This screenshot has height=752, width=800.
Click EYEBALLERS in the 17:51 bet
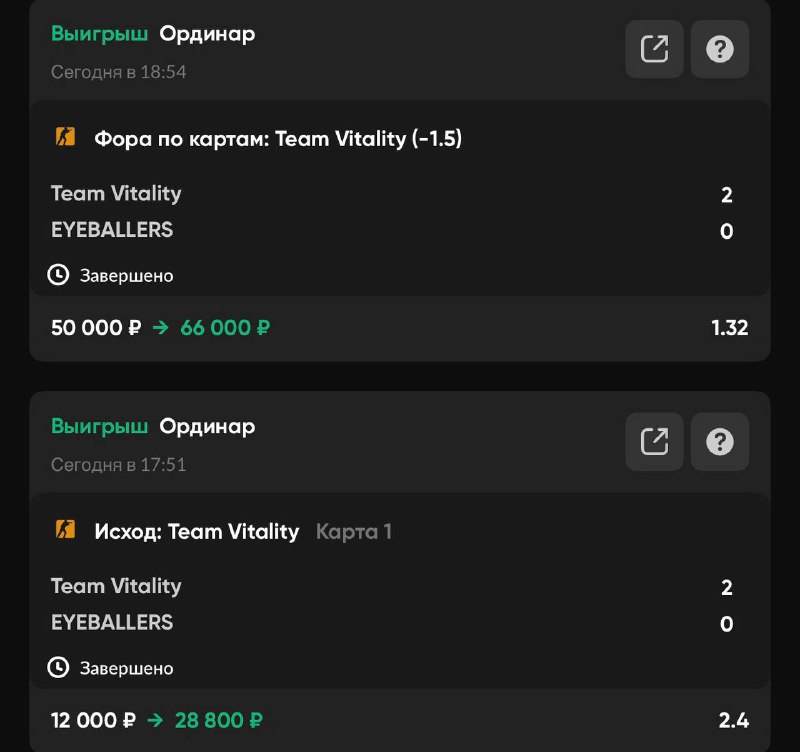(x=112, y=622)
